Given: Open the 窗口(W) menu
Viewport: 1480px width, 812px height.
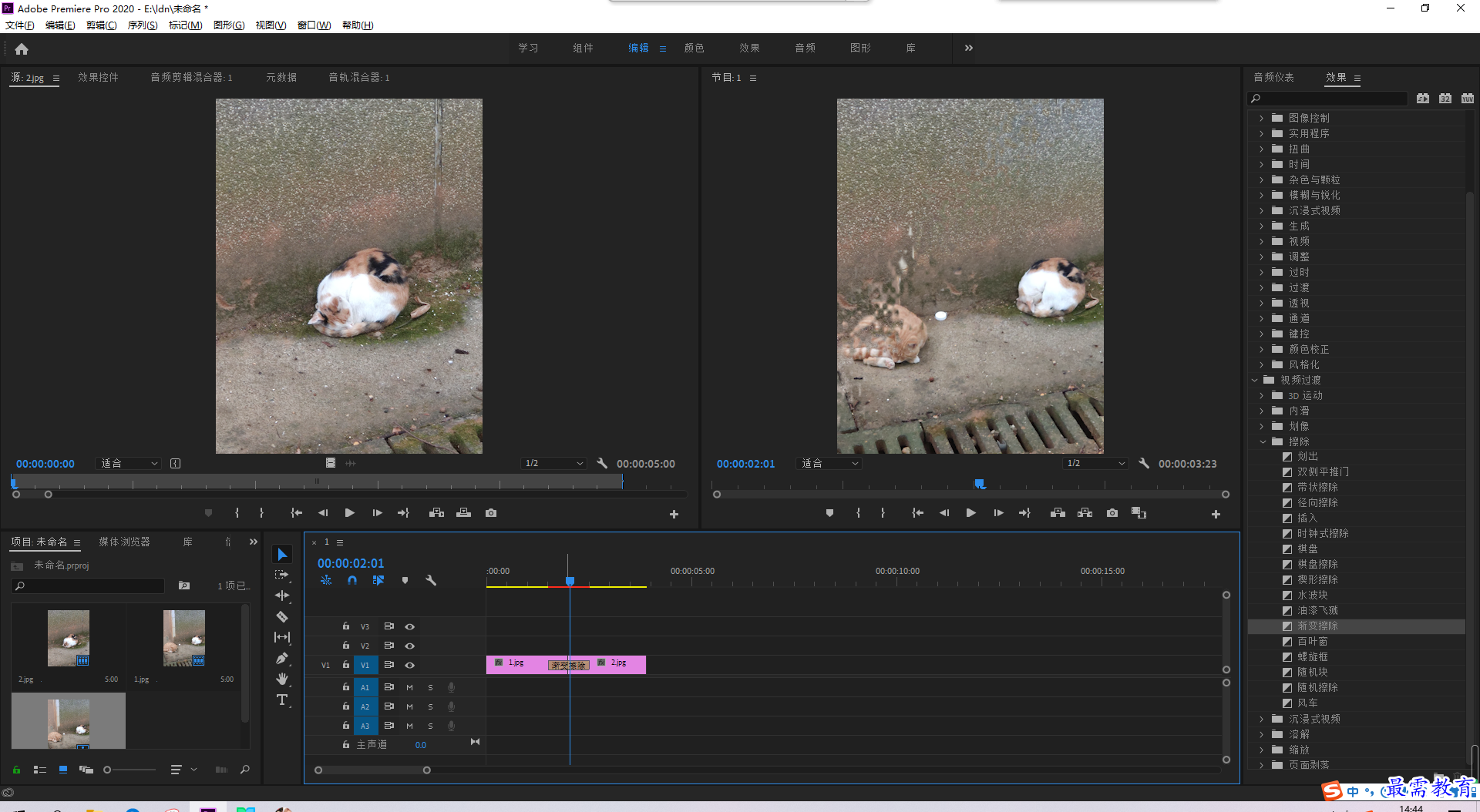Looking at the screenshot, I should pos(314,25).
